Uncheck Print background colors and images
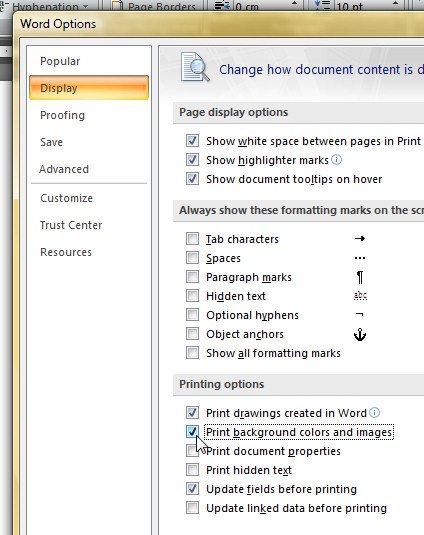This screenshot has width=424, height=535. coord(192,432)
